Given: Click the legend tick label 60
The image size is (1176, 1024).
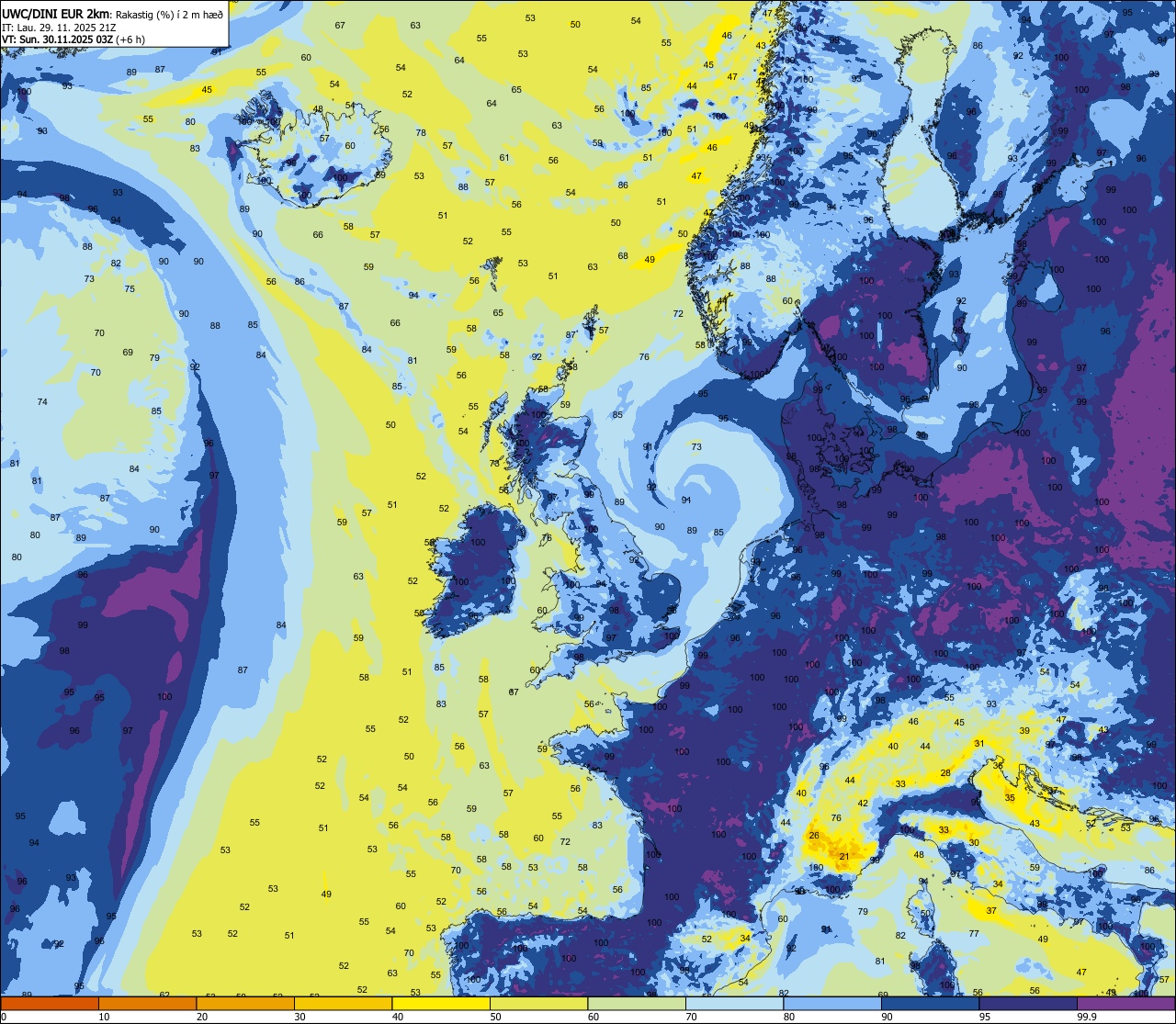Looking at the screenshot, I should (x=594, y=1017).
